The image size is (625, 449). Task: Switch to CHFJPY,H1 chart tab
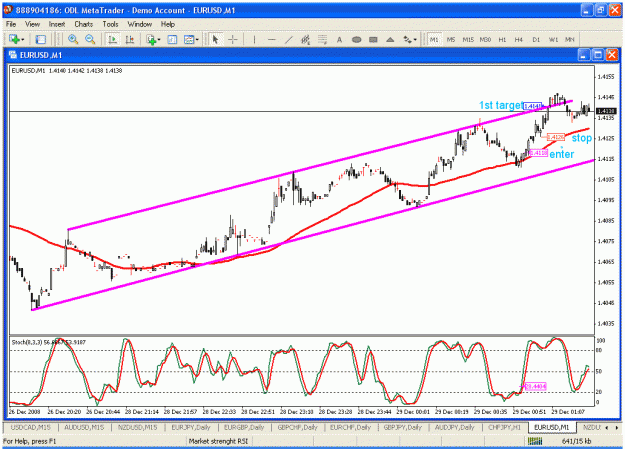505,427
